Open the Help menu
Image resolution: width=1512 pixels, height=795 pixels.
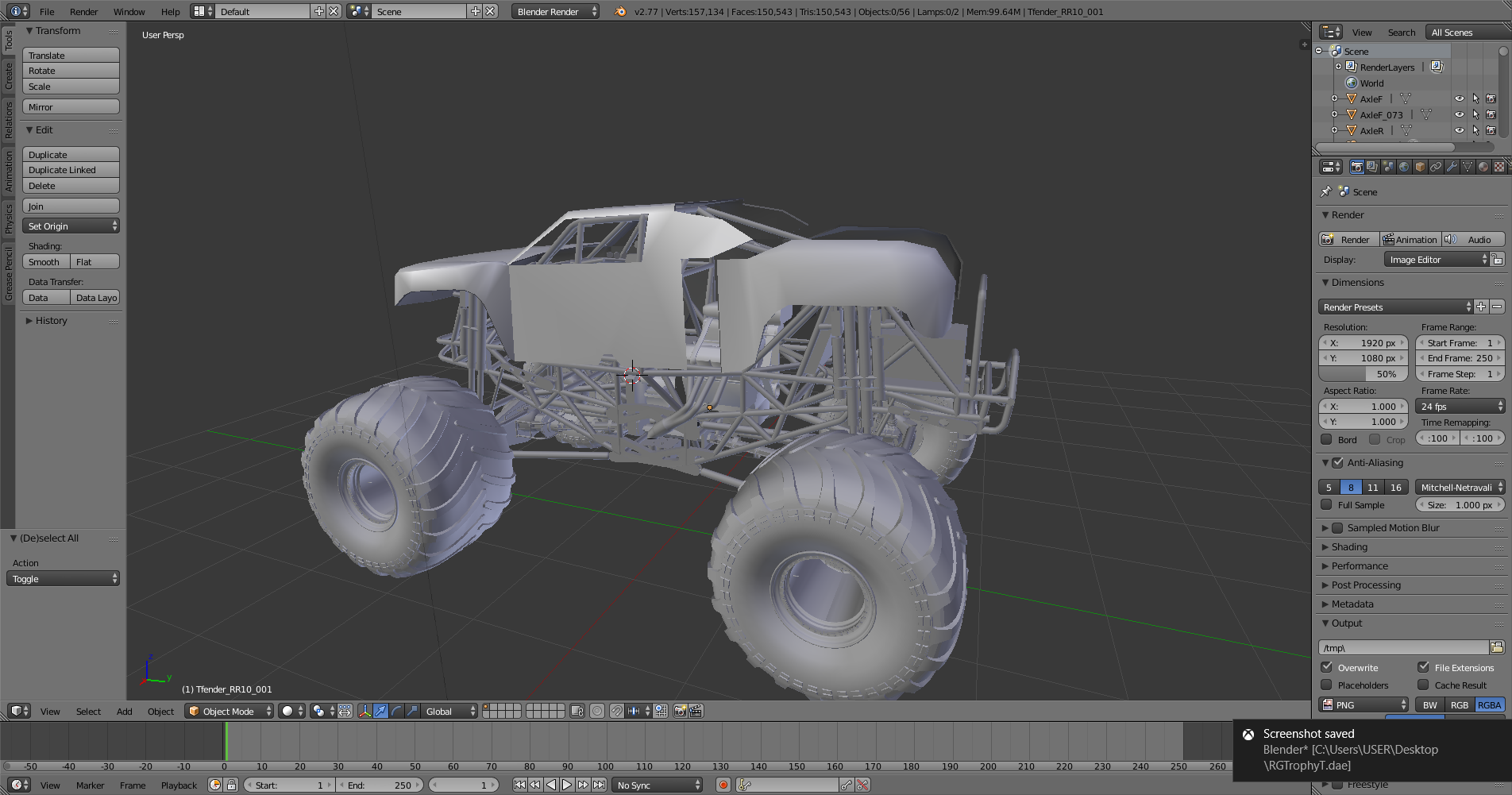tap(170, 11)
